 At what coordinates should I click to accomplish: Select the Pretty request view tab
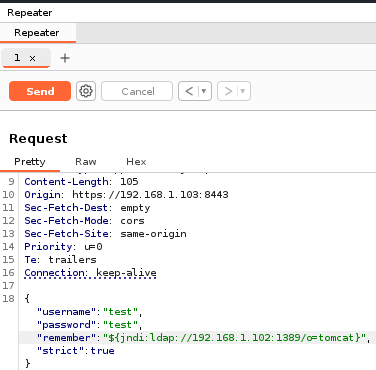tap(30, 162)
